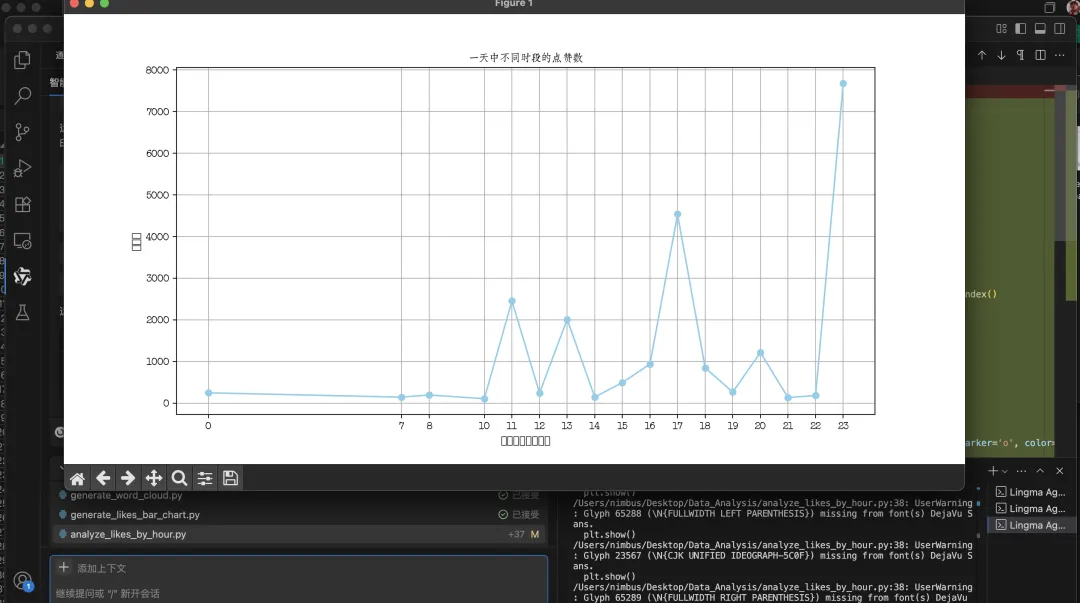Maximize the terminal panel with the chevron
This screenshot has width=1080, height=603.
[1040, 470]
